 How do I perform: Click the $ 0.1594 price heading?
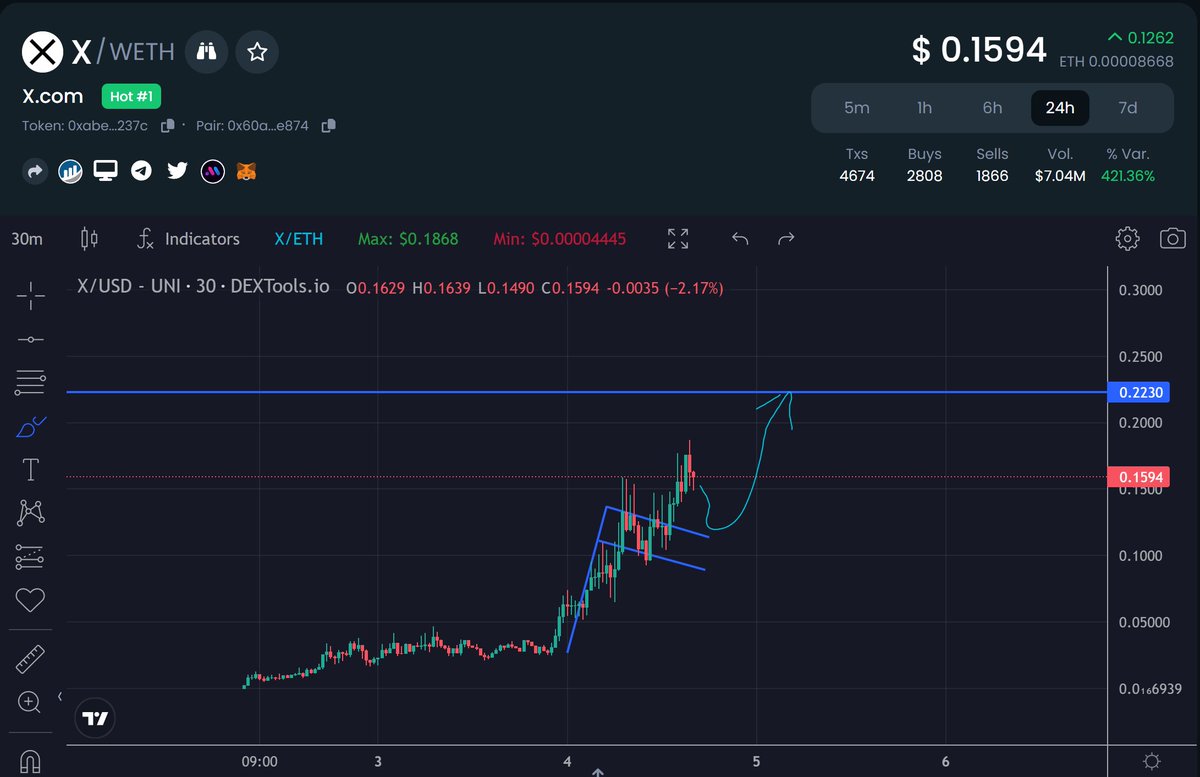979,49
